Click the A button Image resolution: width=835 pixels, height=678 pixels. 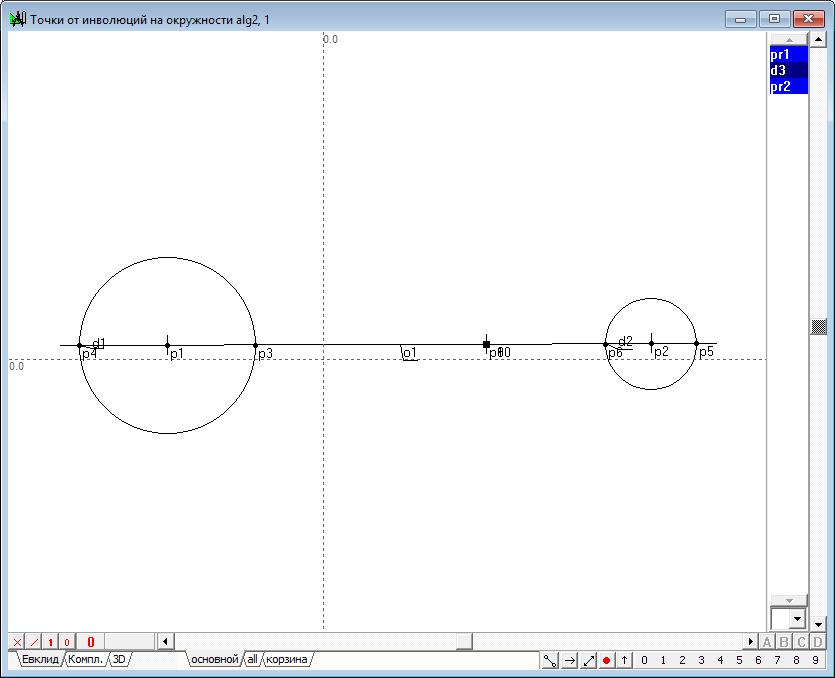767,642
